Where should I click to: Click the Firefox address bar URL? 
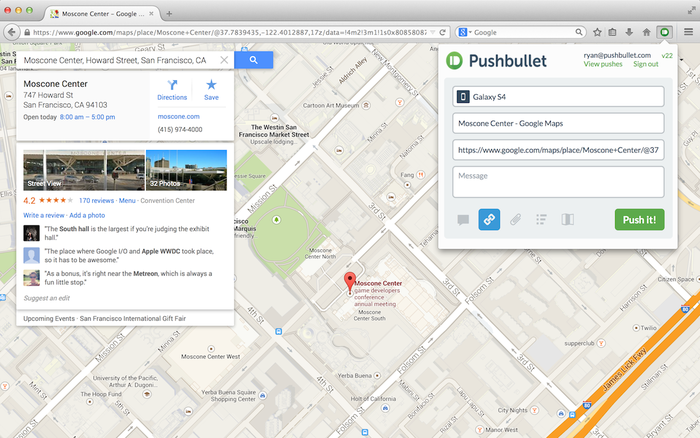click(228, 32)
